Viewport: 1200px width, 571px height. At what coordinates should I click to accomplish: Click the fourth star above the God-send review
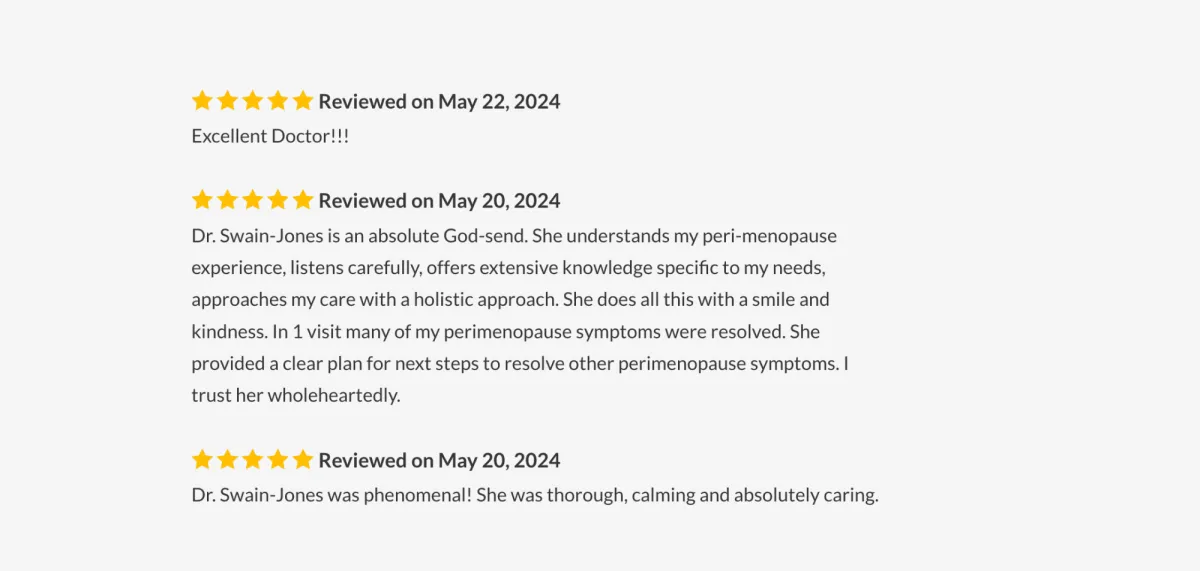(x=278, y=199)
